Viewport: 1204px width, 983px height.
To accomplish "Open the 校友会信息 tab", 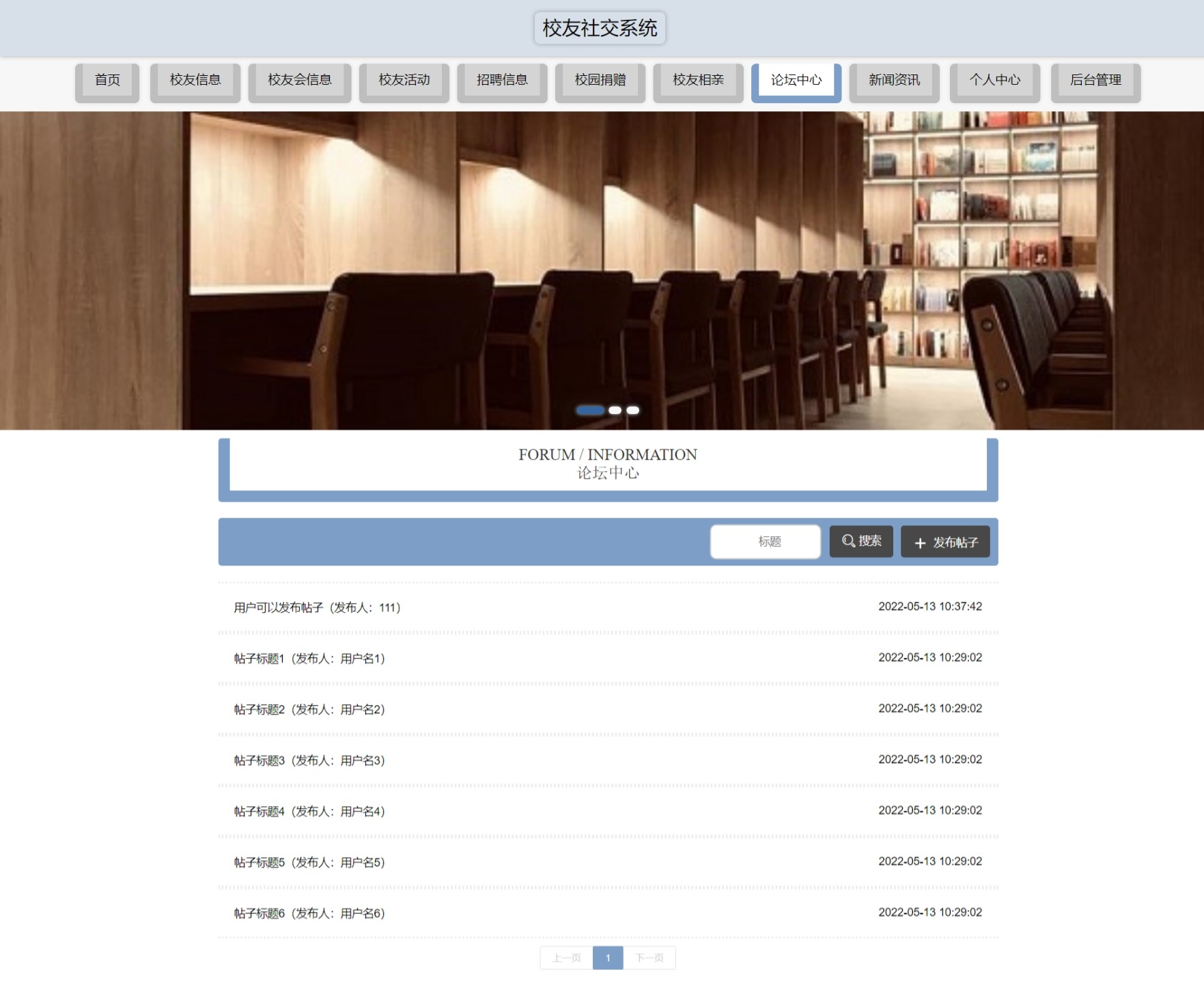I will [300, 83].
